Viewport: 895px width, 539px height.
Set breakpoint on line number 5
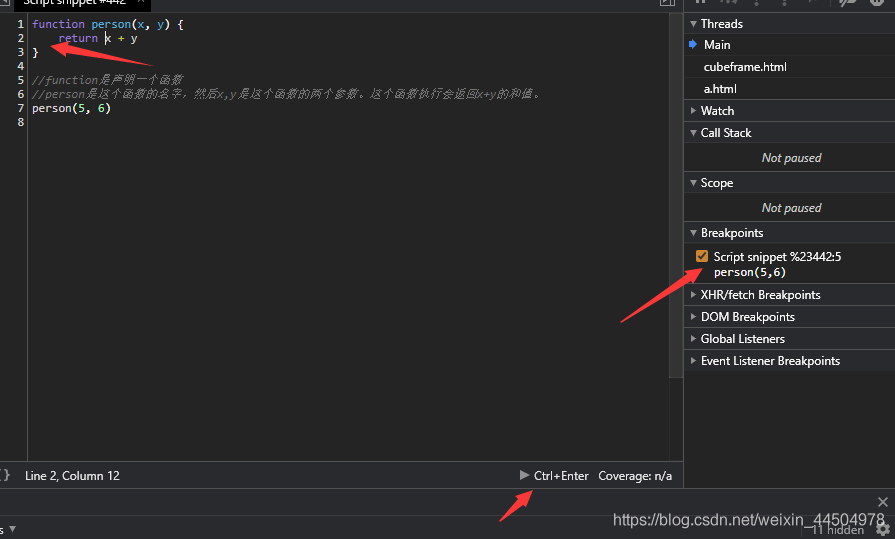(x=21, y=80)
